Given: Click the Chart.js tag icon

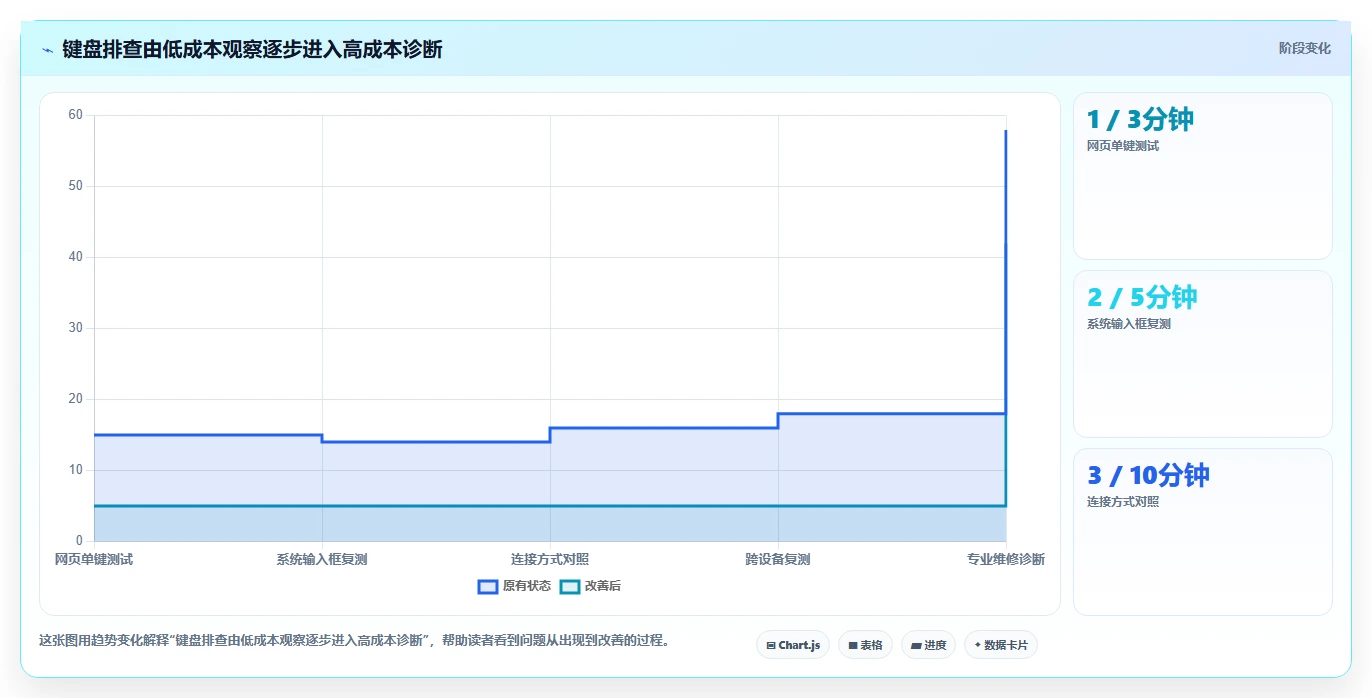Looking at the screenshot, I should tap(771, 646).
